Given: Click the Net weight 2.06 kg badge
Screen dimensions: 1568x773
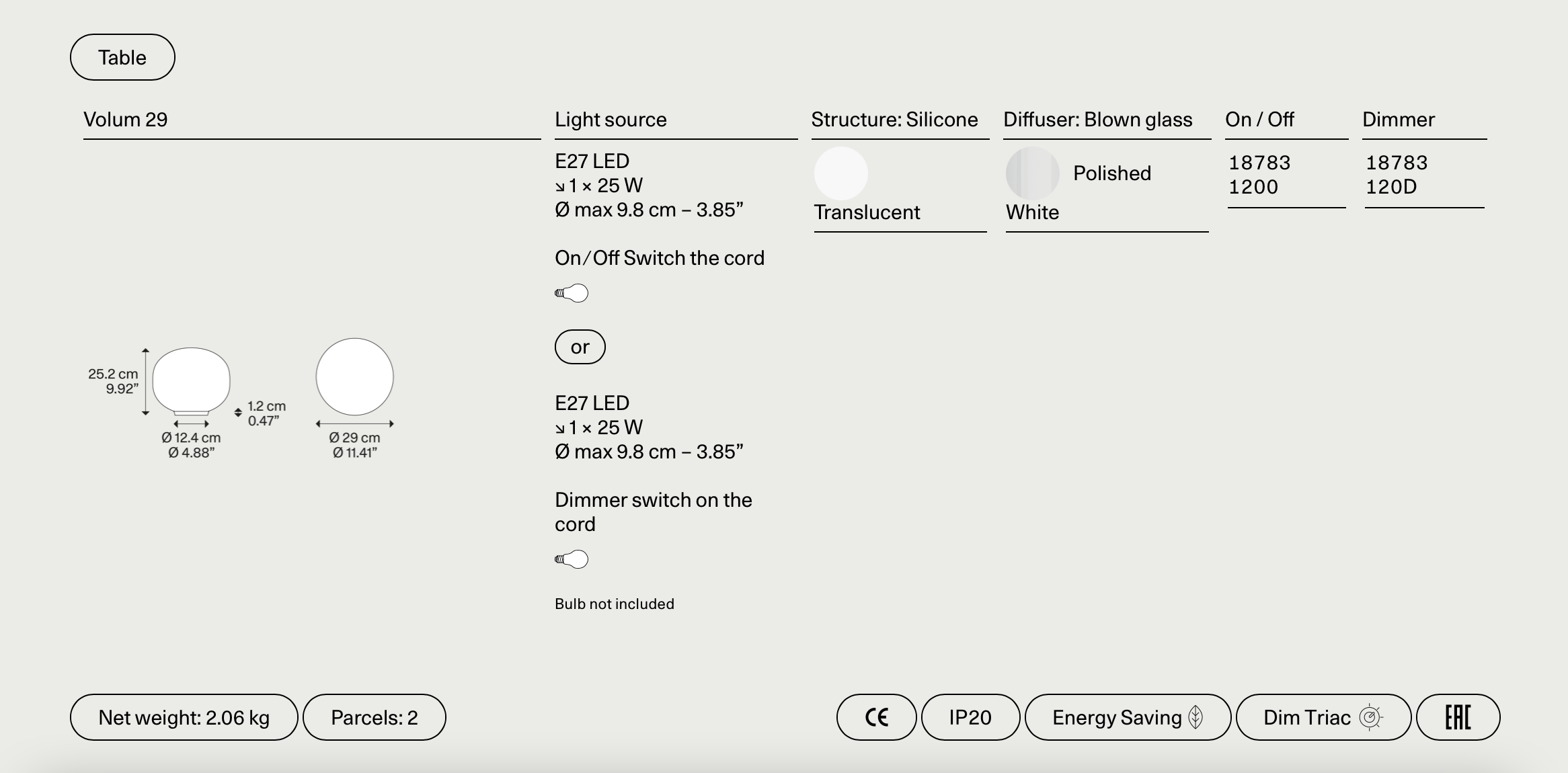Looking at the screenshot, I should point(184,717).
